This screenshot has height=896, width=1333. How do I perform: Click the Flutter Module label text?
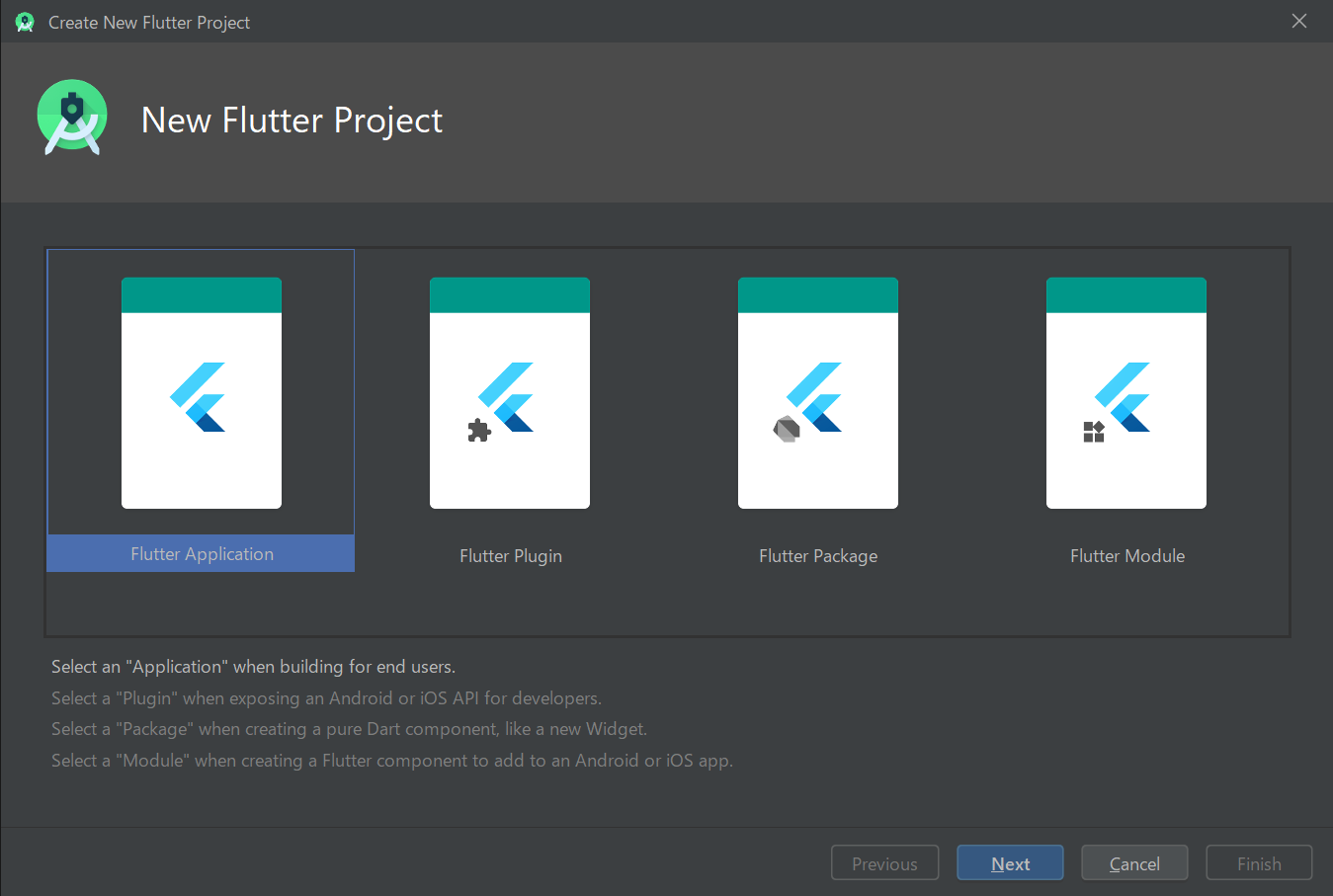(x=1126, y=555)
